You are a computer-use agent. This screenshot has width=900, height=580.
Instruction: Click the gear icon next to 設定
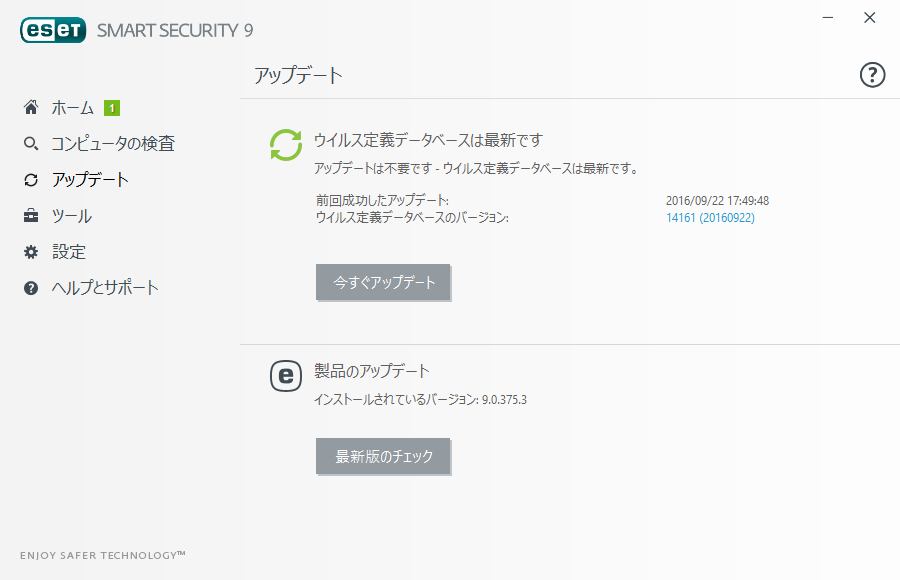[31, 252]
